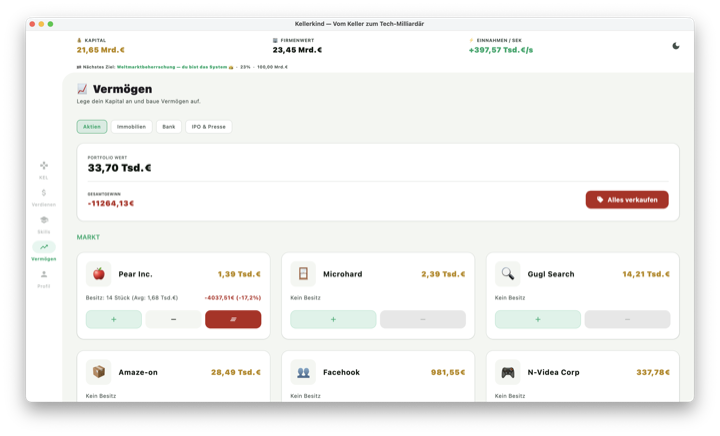Sell all Pear Inc. shares red button
Image resolution: width=720 pixels, height=436 pixels.
tap(233, 319)
